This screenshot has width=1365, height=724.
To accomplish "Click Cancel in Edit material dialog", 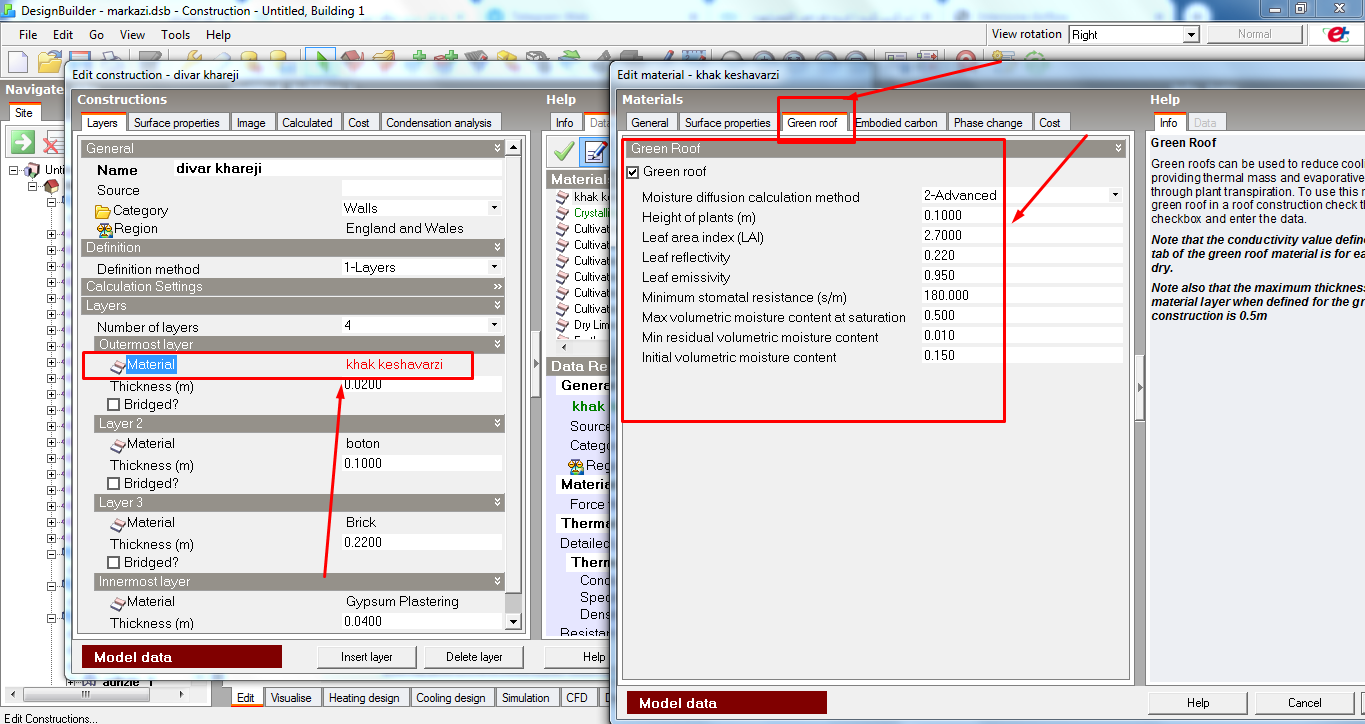I will [x=1305, y=703].
